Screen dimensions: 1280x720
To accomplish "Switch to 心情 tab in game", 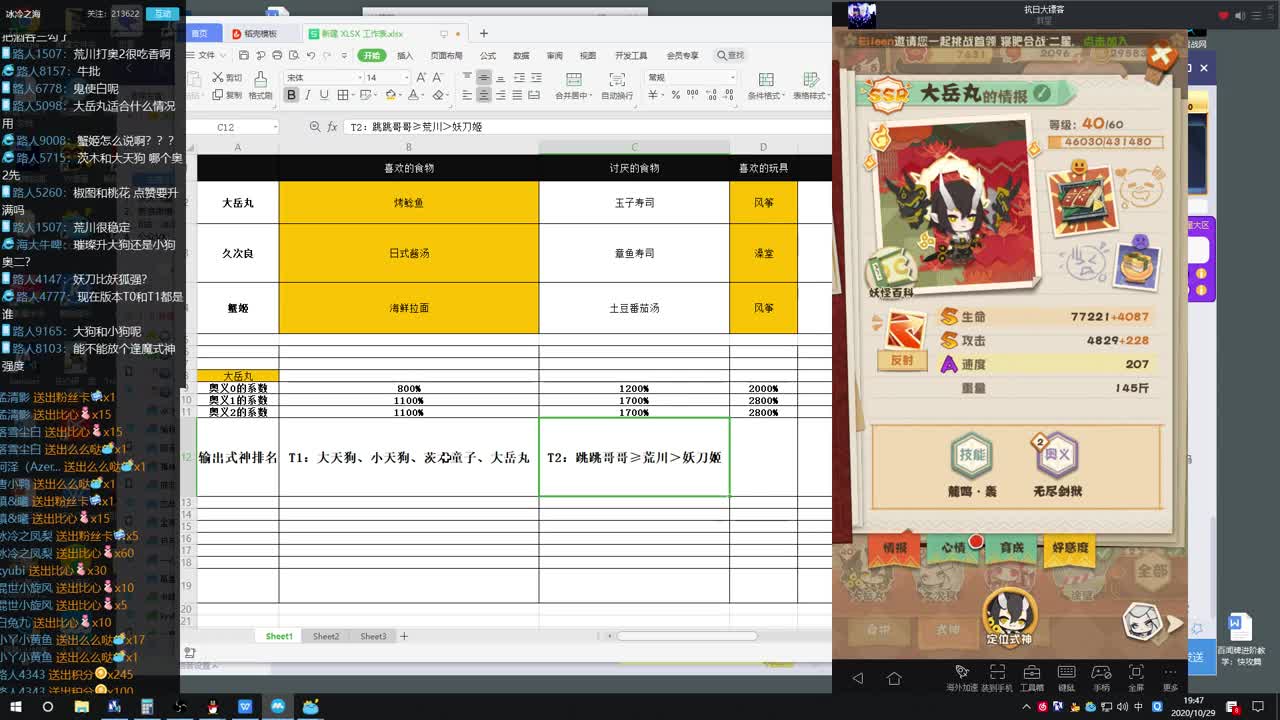I will tap(953, 548).
